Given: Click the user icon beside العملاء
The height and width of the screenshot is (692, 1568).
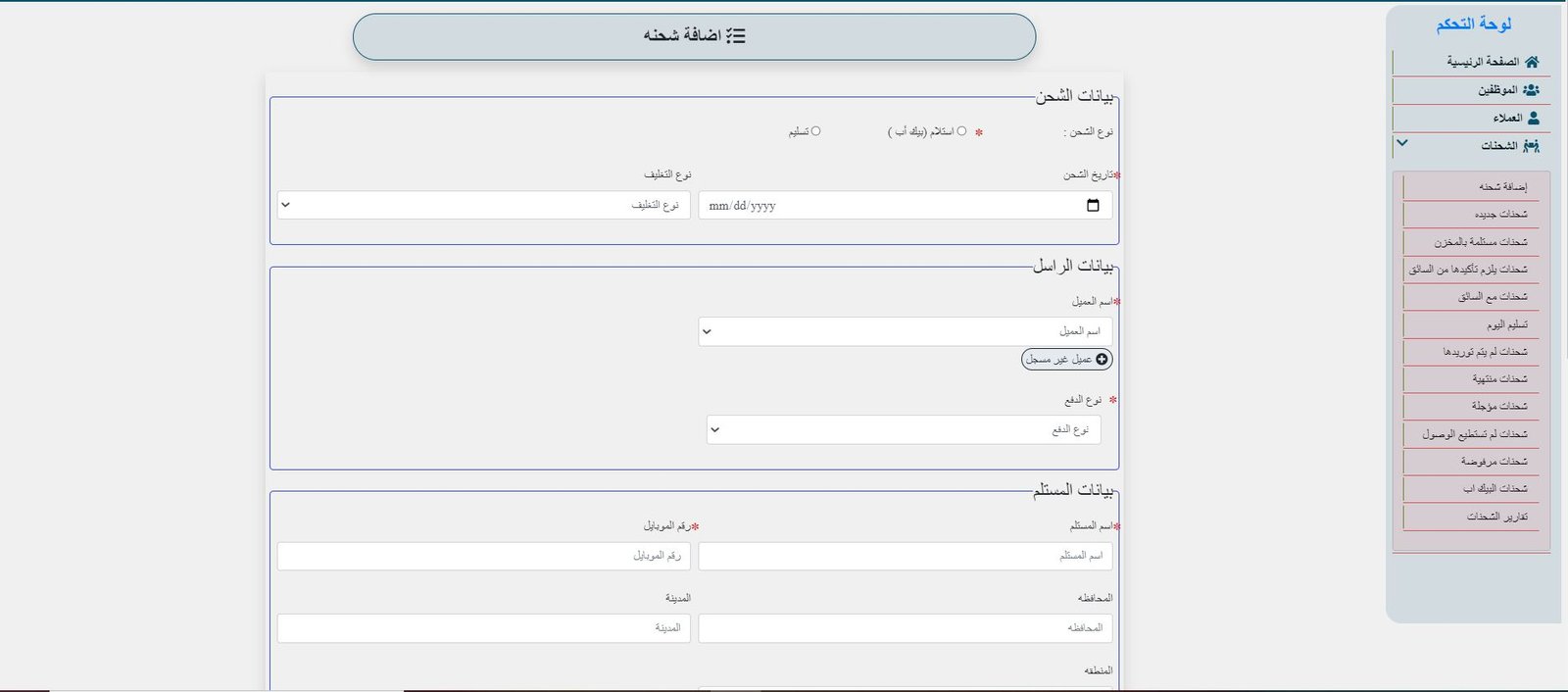Looking at the screenshot, I should [x=1534, y=118].
